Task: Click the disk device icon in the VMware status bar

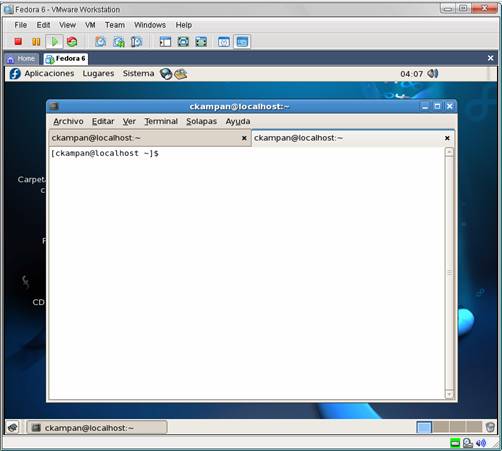Action: click(x=468, y=443)
